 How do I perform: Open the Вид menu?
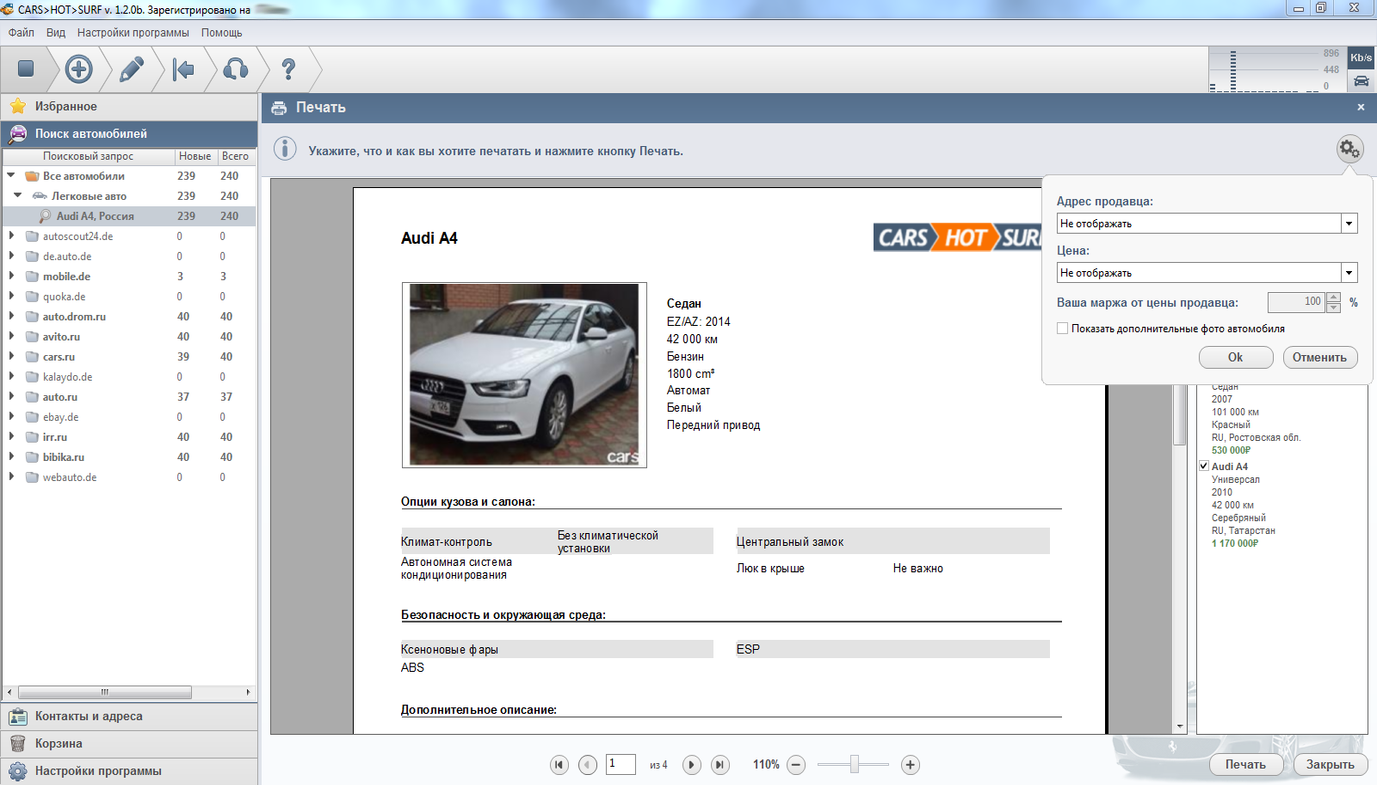coord(56,32)
